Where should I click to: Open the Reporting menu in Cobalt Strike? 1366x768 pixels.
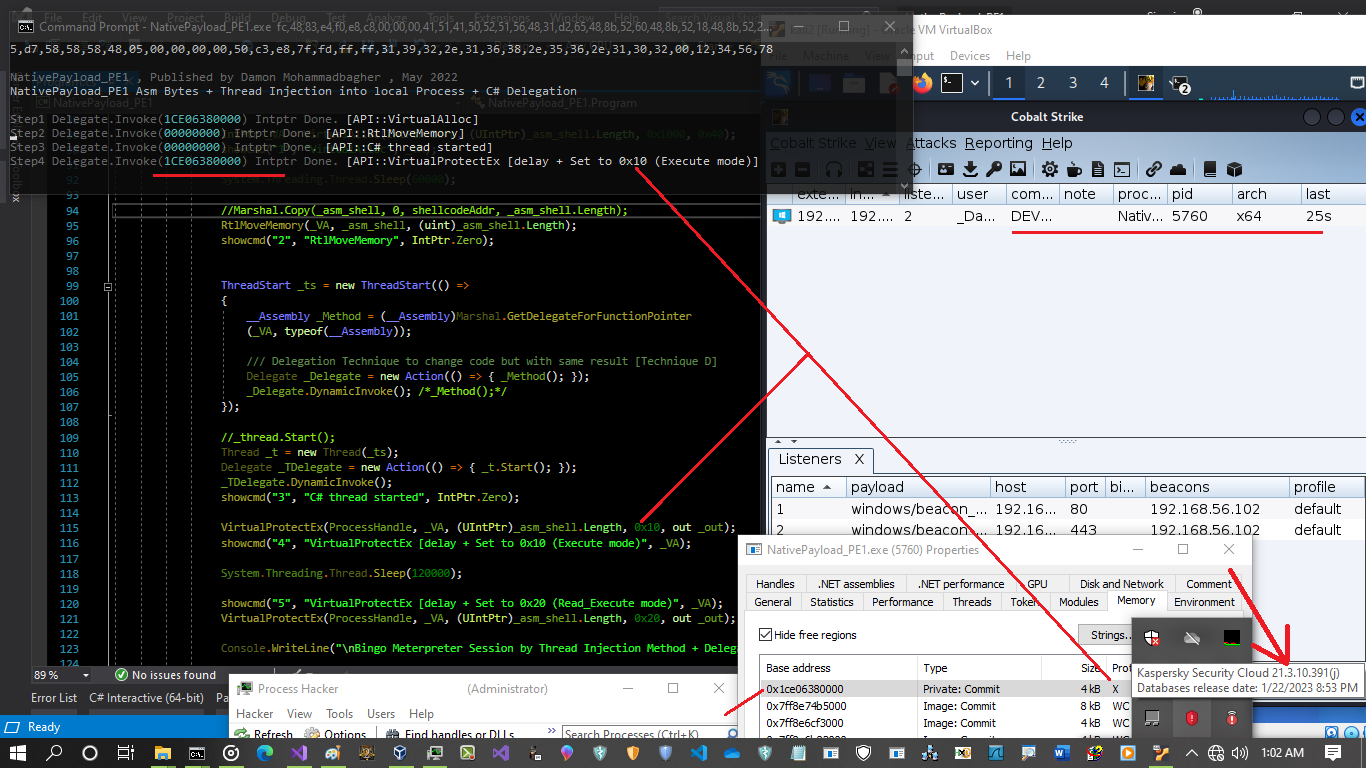(x=998, y=143)
